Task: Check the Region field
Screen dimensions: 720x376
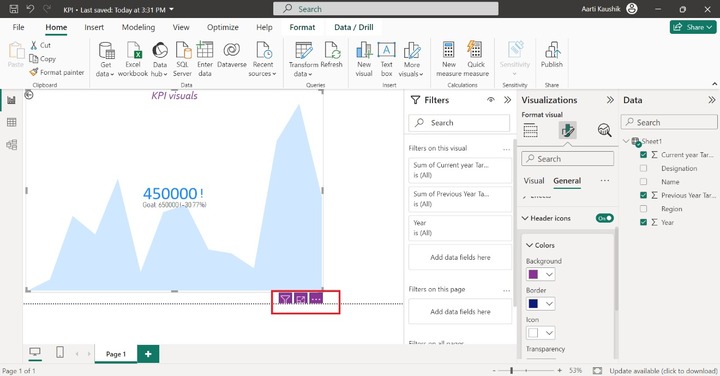Action: (x=643, y=209)
